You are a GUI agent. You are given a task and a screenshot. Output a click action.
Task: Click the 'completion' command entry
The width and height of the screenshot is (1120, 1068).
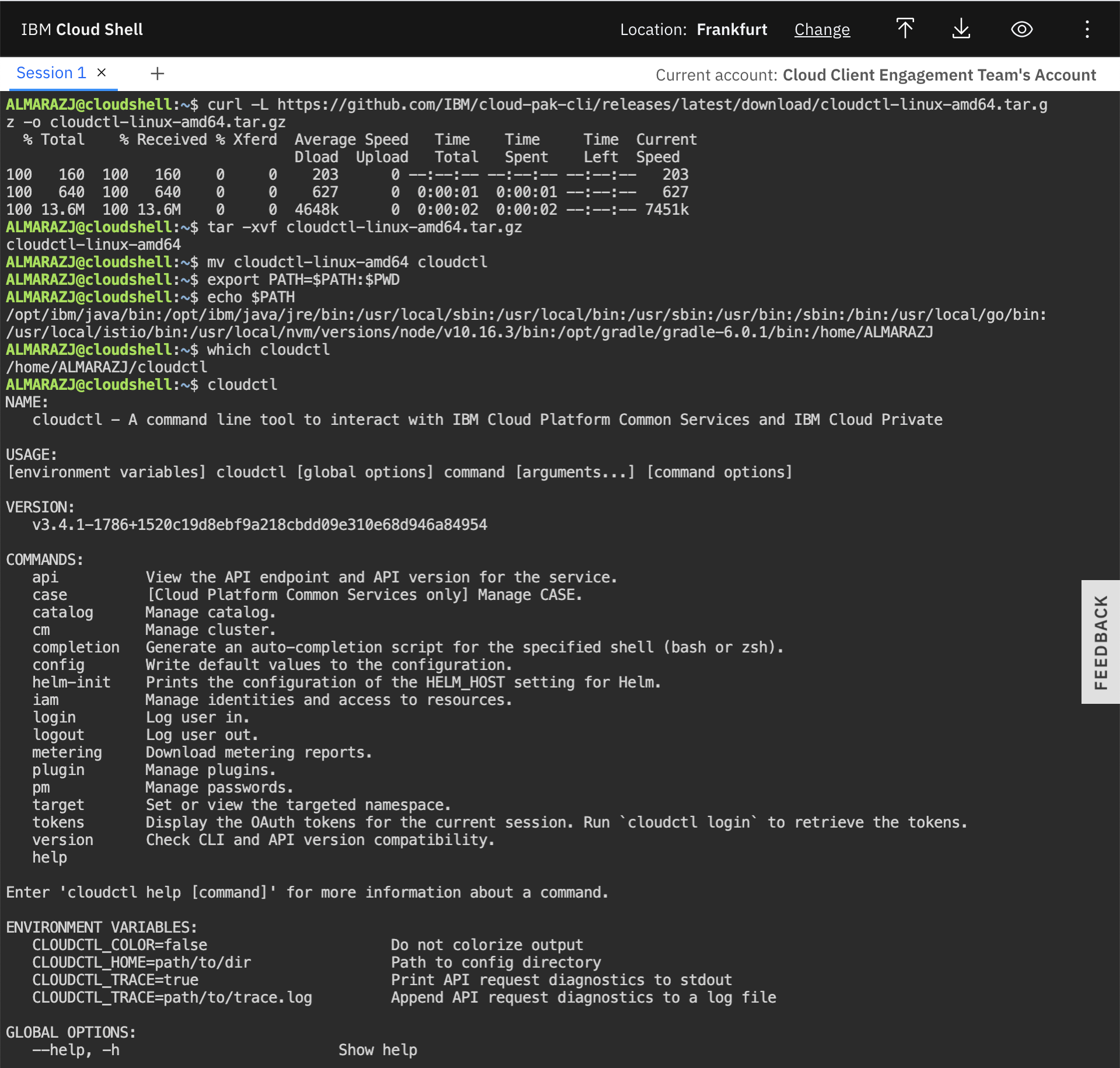(x=76, y=648)
